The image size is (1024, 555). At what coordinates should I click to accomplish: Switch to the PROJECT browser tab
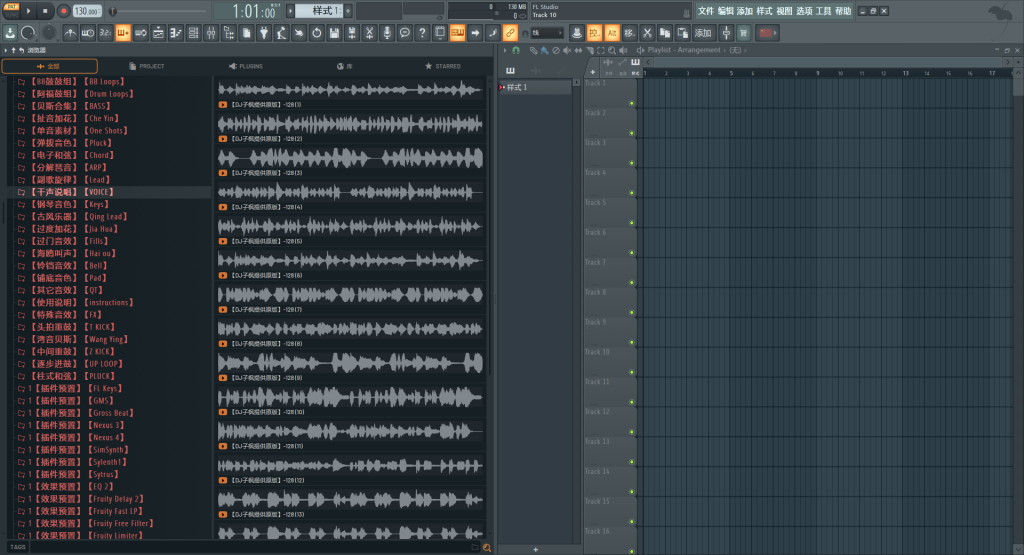pos(147,66)
